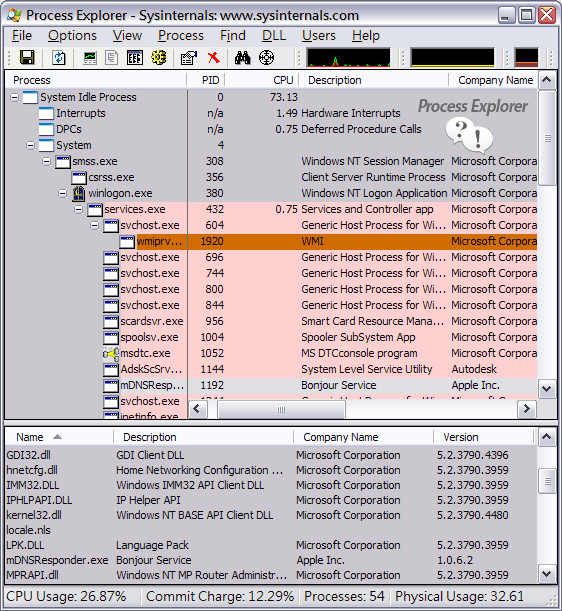Select mDNSResponder.exe in the DLL list
This screenshot has height=611, width=562.
tap(271, 560)
